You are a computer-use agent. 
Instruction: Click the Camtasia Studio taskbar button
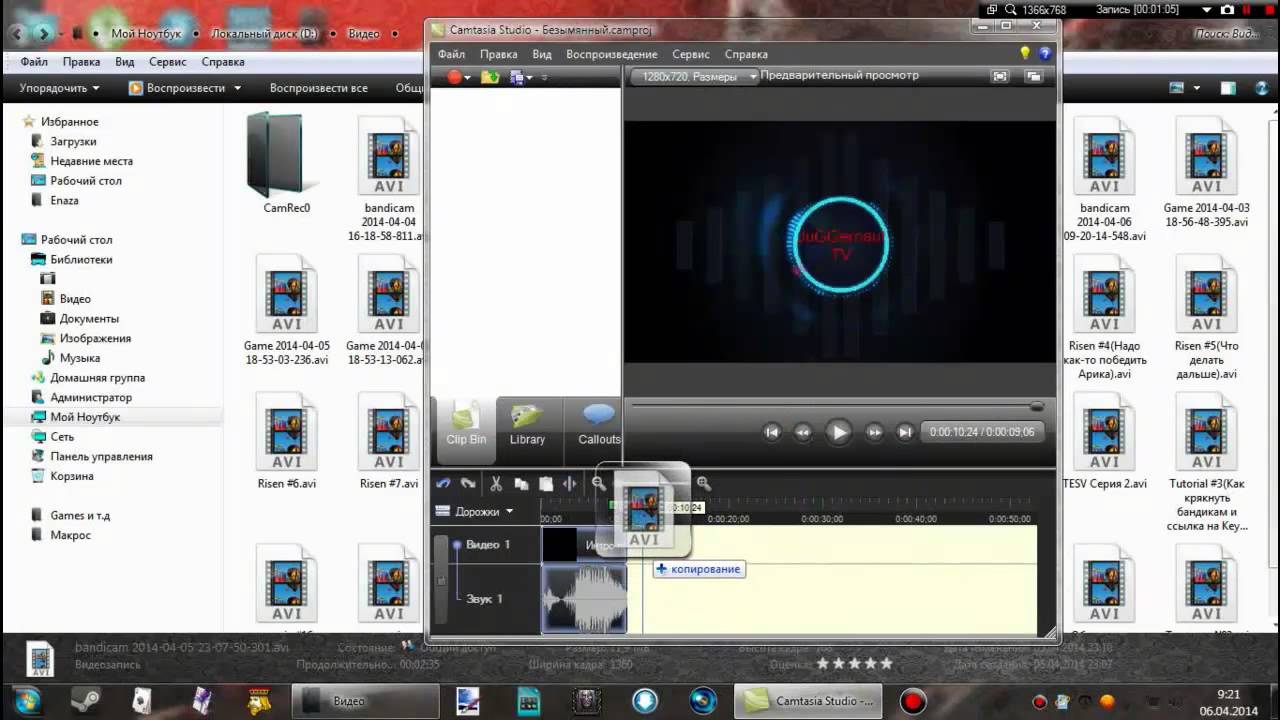pyautogui.click(x=809, y=701)
